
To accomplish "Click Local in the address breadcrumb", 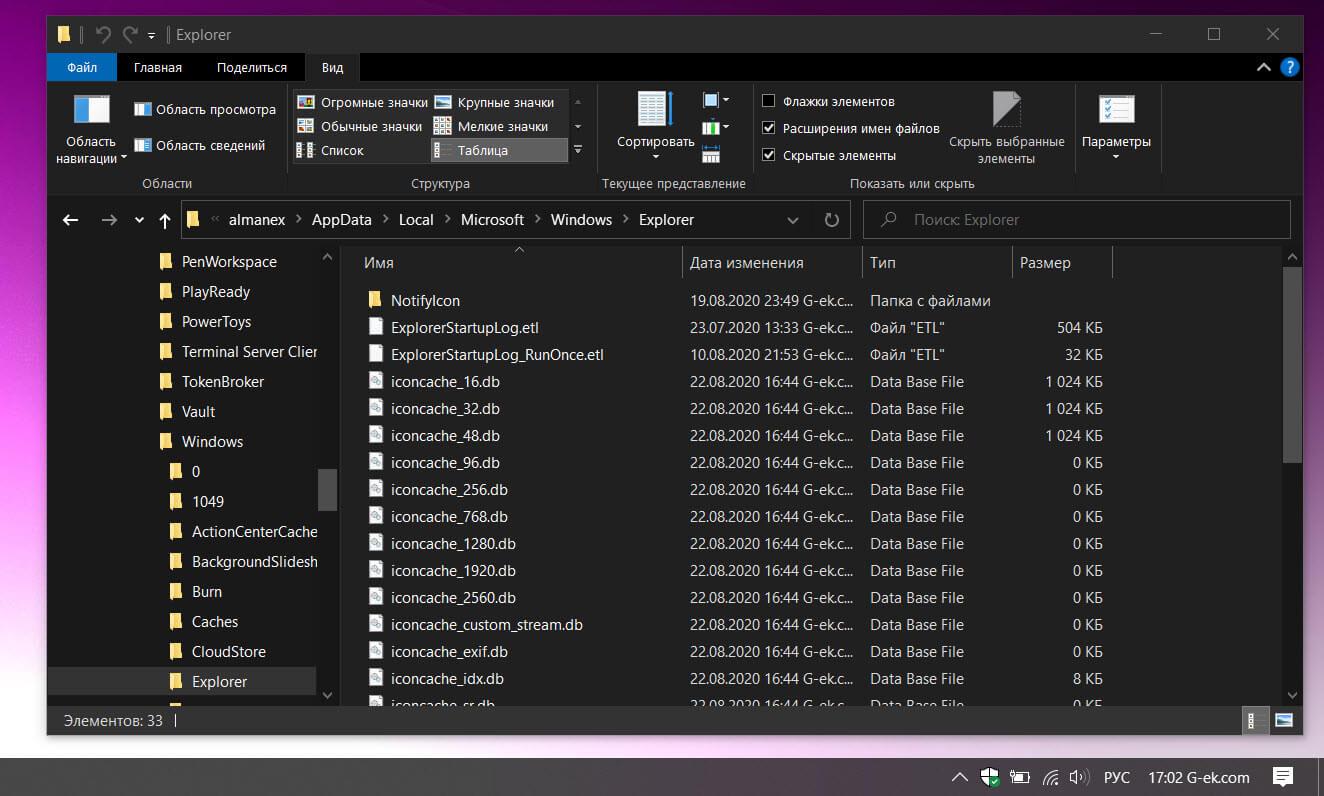I will pyautogui.click(x=416, y=220).
